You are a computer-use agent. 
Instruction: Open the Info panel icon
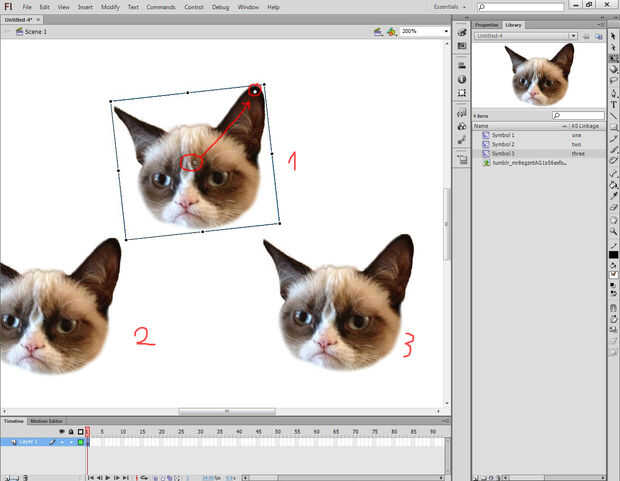[x=461, y=79]
